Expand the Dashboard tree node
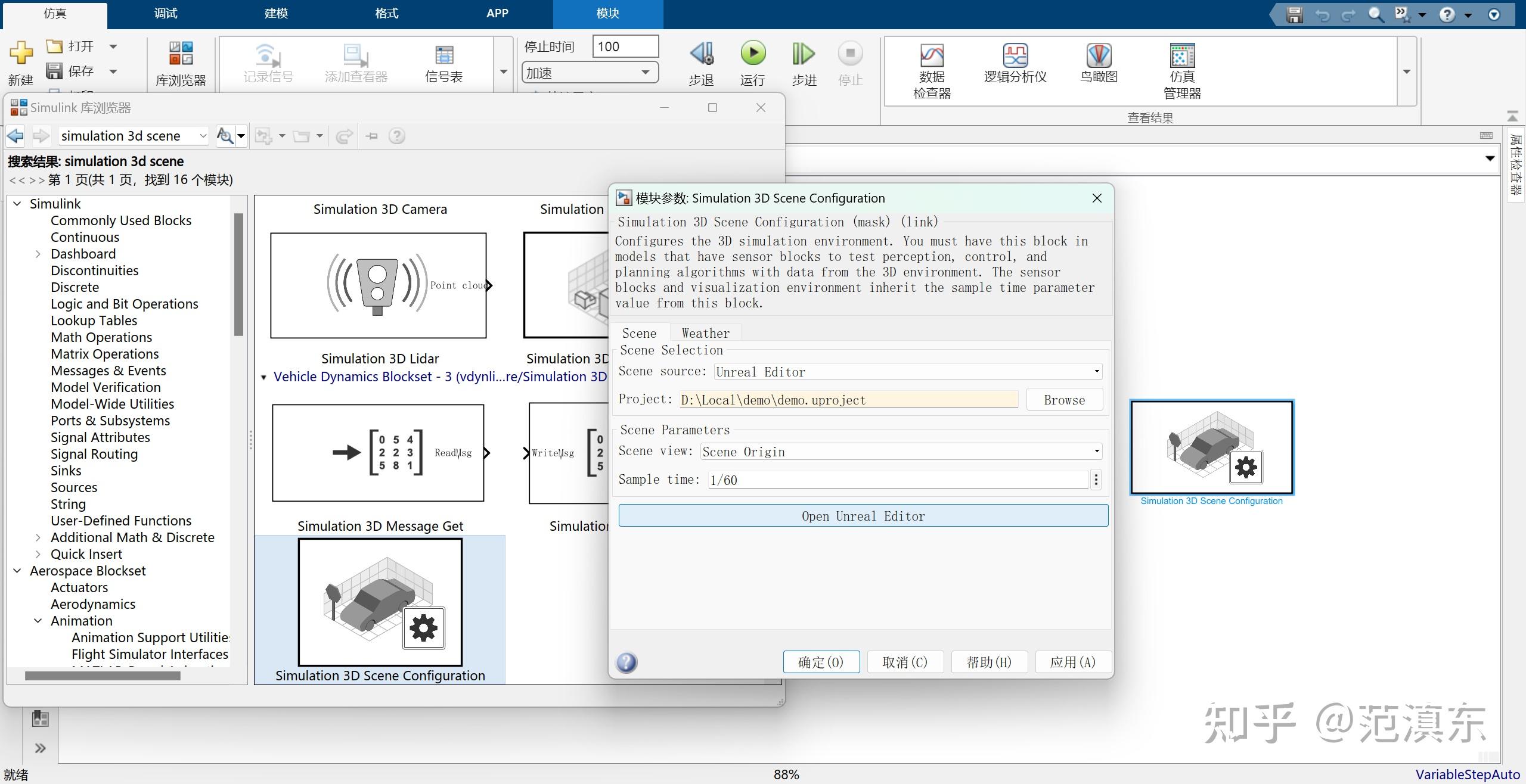The width and height of the screenshot is (1526, 784). coord(38,254)
